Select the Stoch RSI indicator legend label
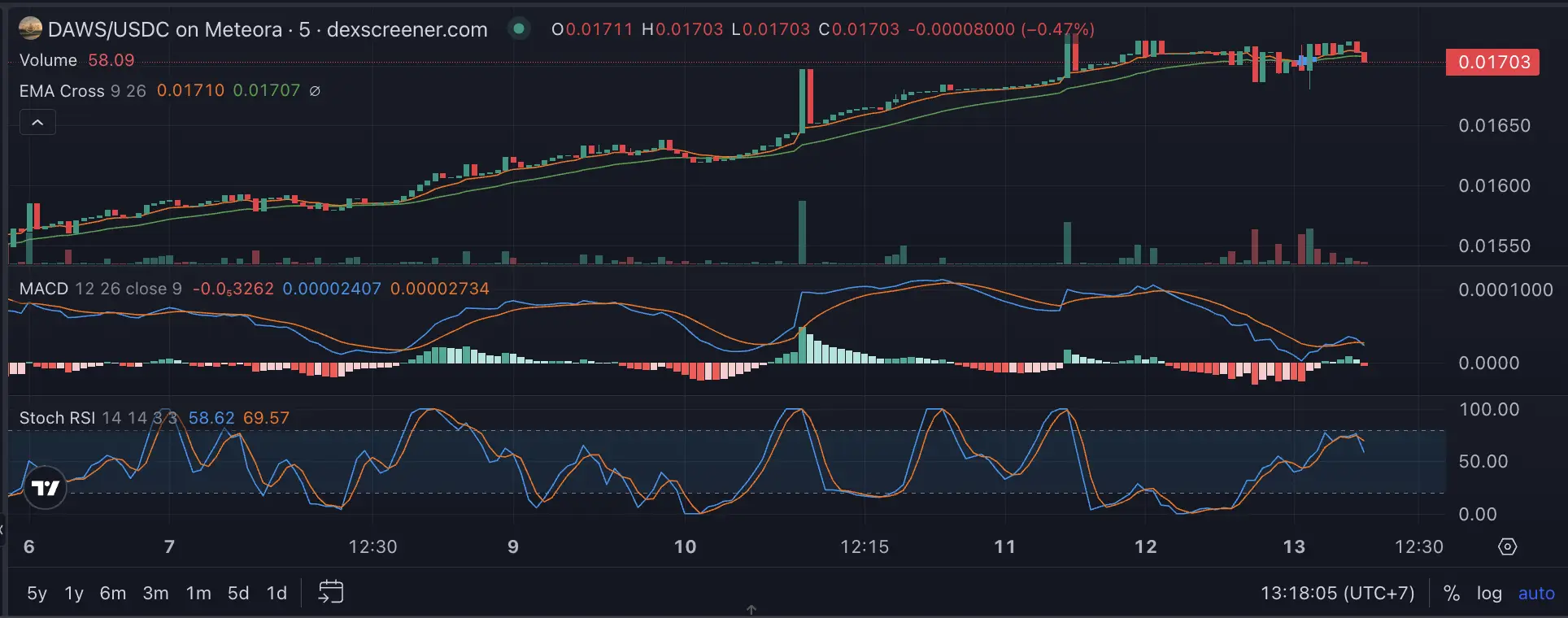 coord(58,418)
